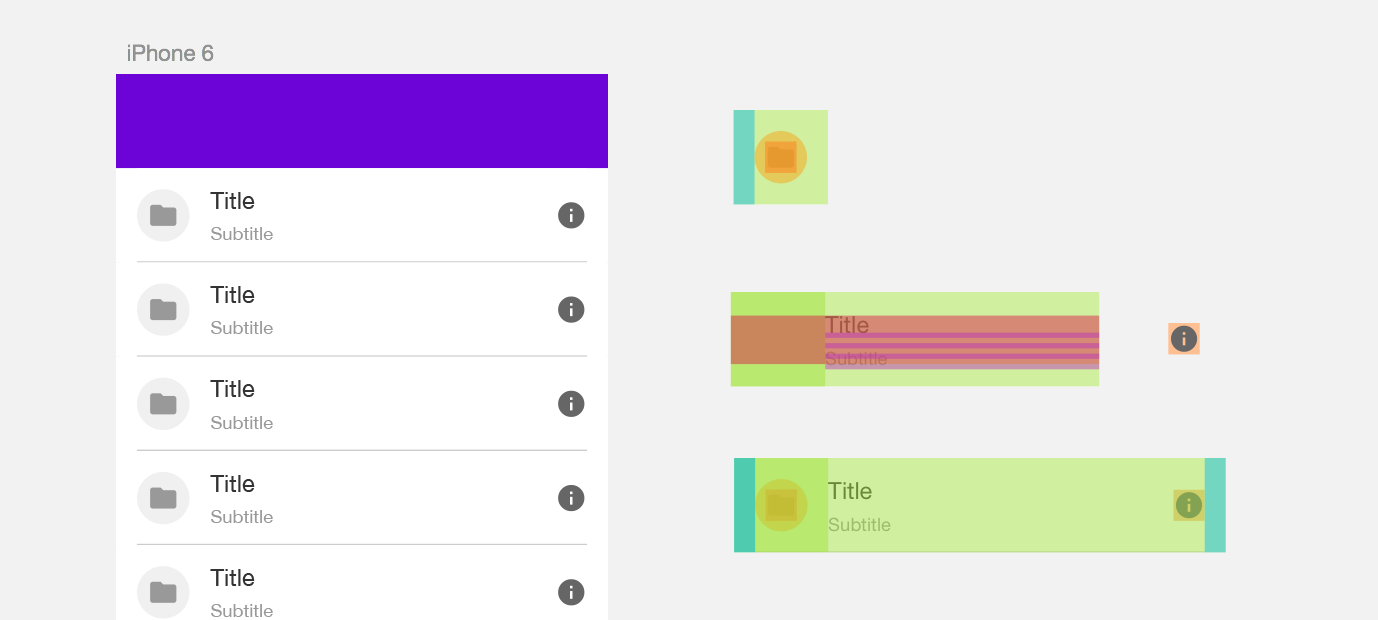Click the folder icon on the third row
The image size is (1378, 620).
pos(163,403)
